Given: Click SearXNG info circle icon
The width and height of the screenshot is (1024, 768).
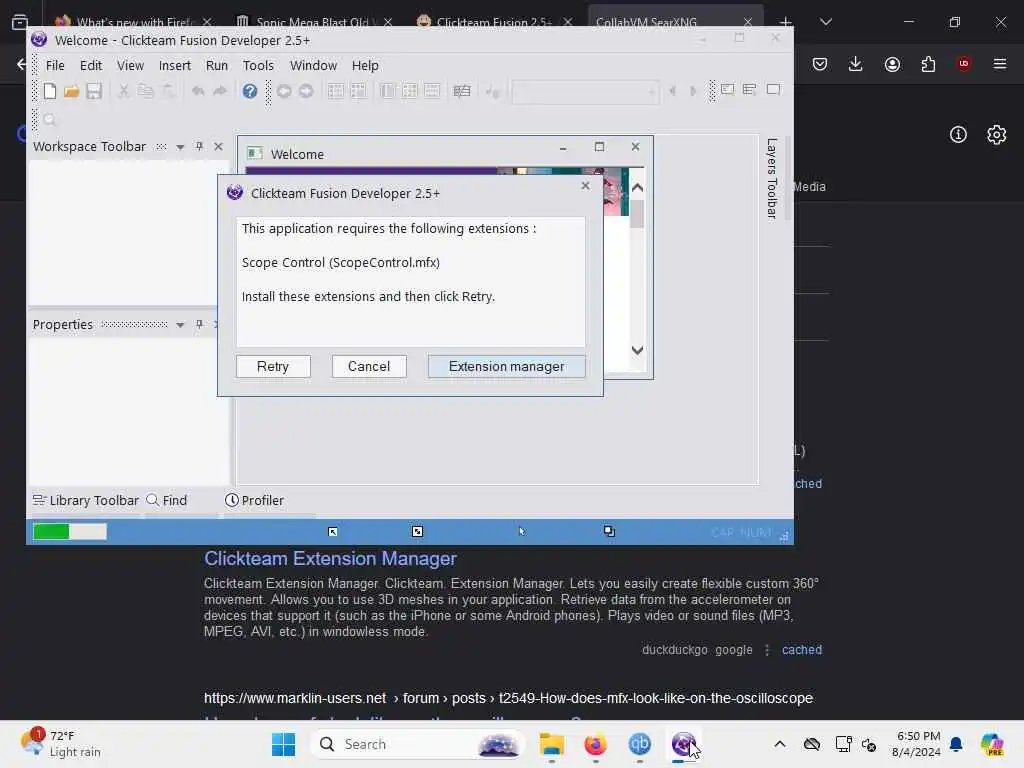Looking at the screenshot, I should point(958,135).
